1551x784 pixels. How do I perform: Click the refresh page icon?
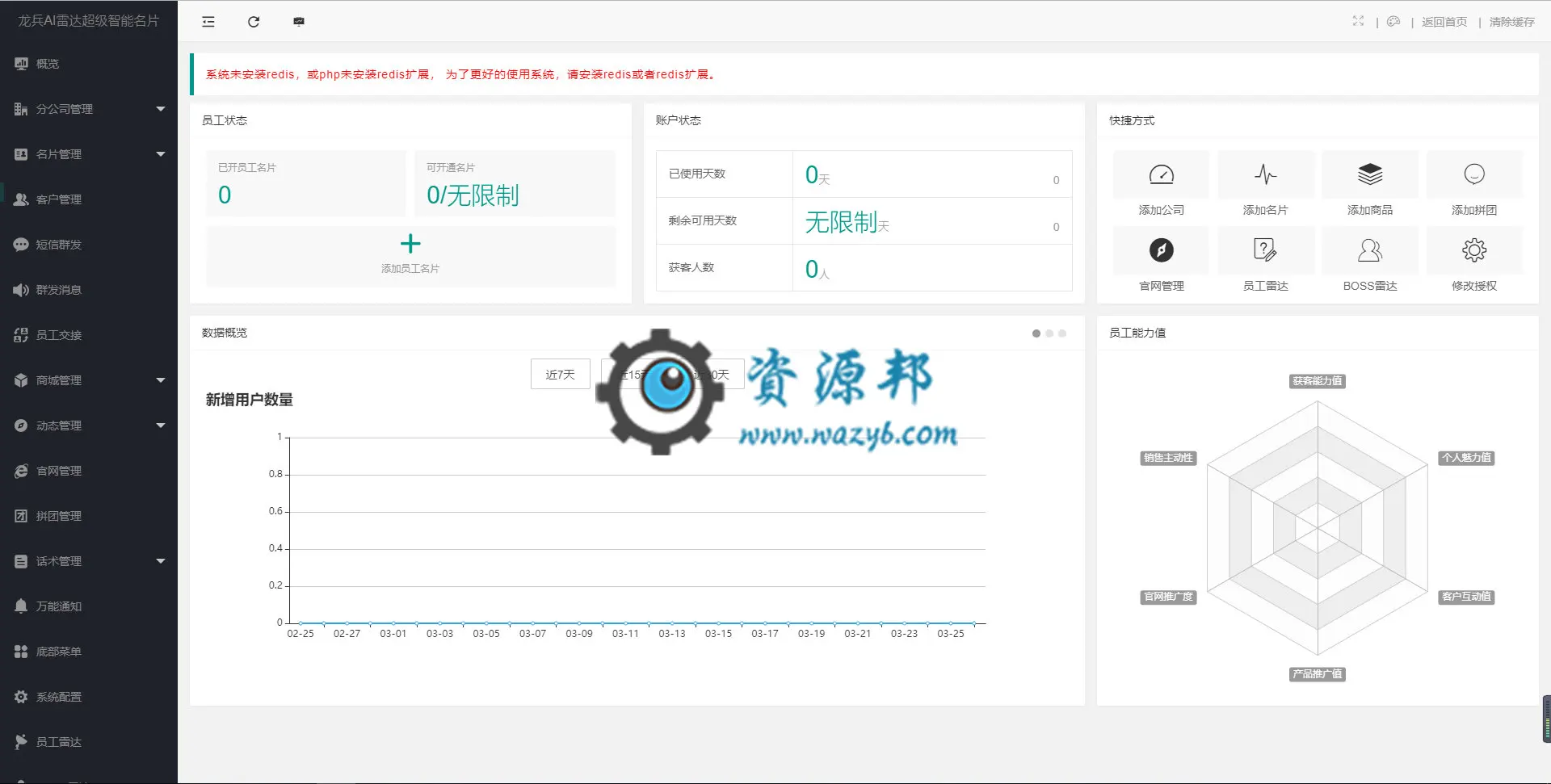pos(254,22)
